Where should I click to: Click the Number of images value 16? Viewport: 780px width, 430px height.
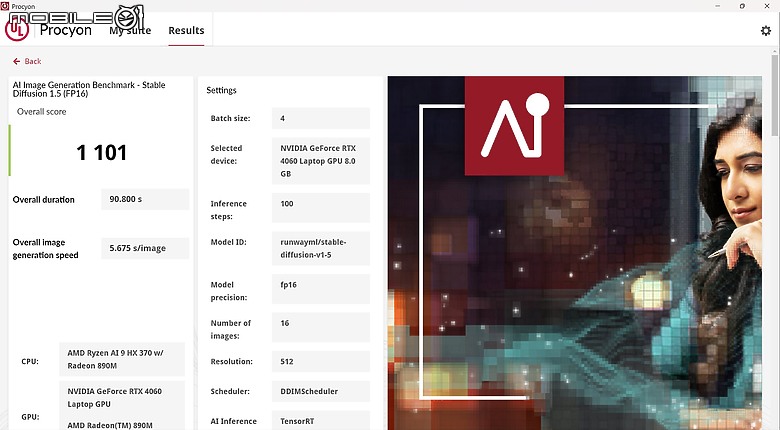pos(321,327)
